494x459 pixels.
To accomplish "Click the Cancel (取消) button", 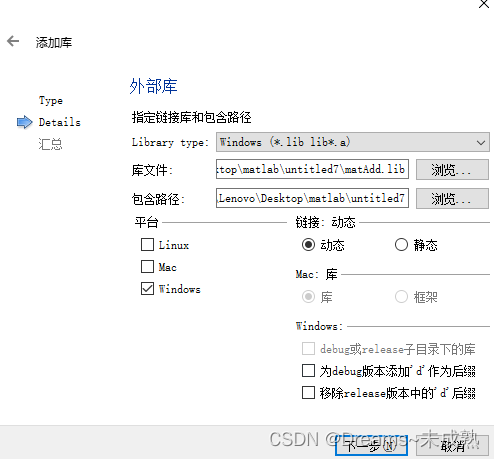I will pos(452,445).
